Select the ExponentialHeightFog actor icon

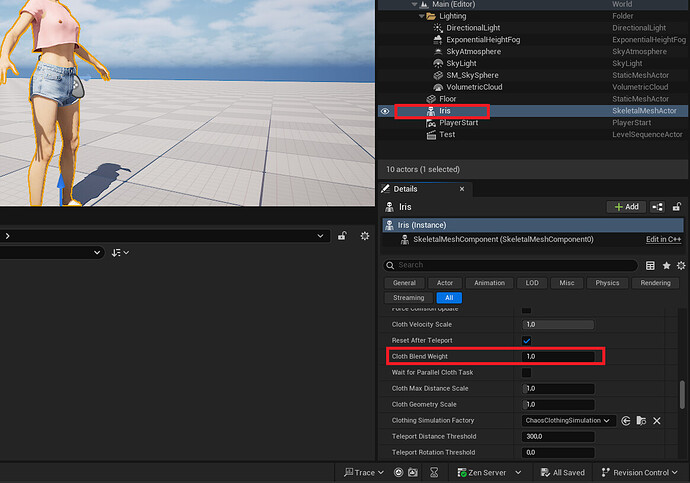pyautogui.click(x=438, y=40)
